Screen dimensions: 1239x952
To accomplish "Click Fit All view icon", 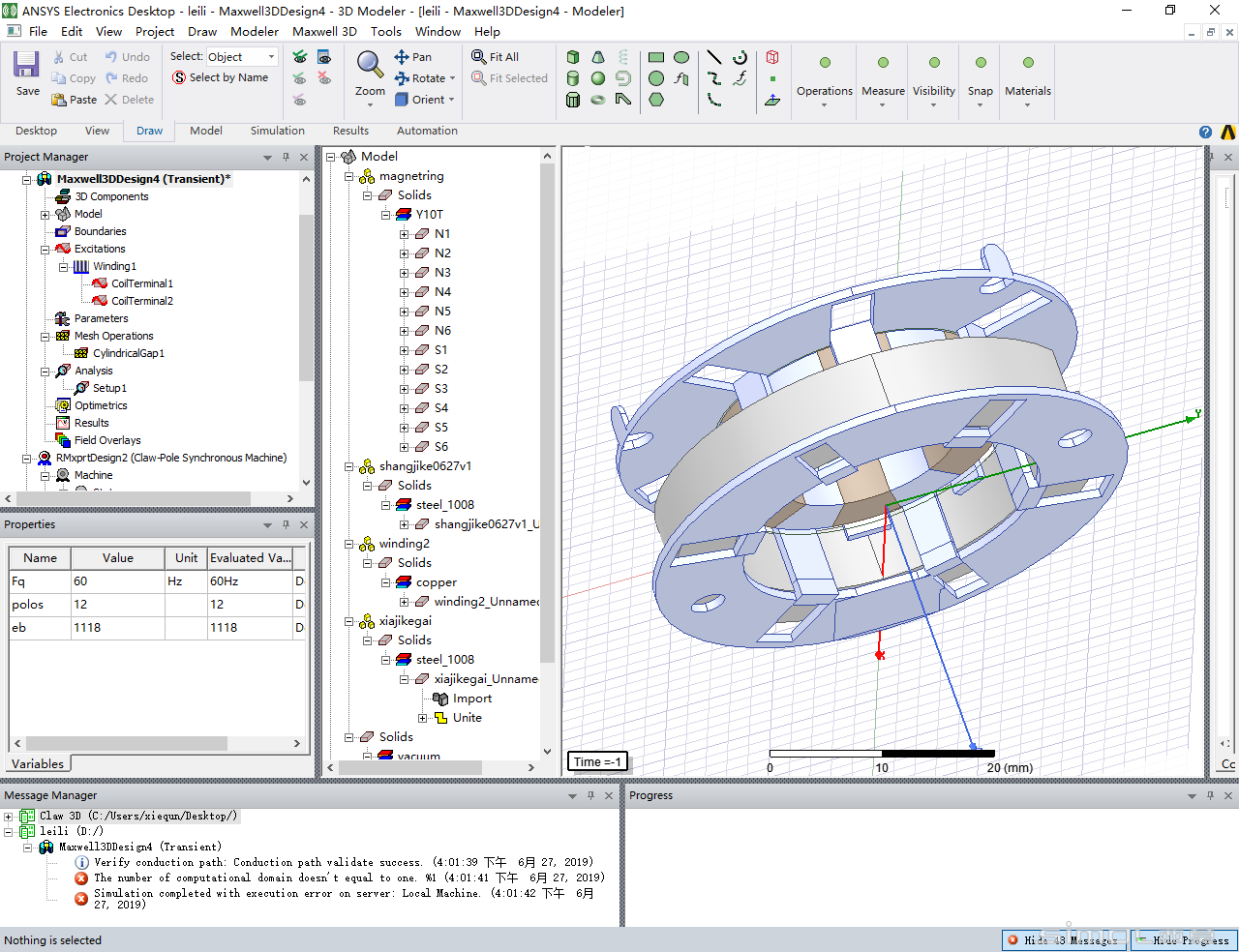I will tap(479, 57).
